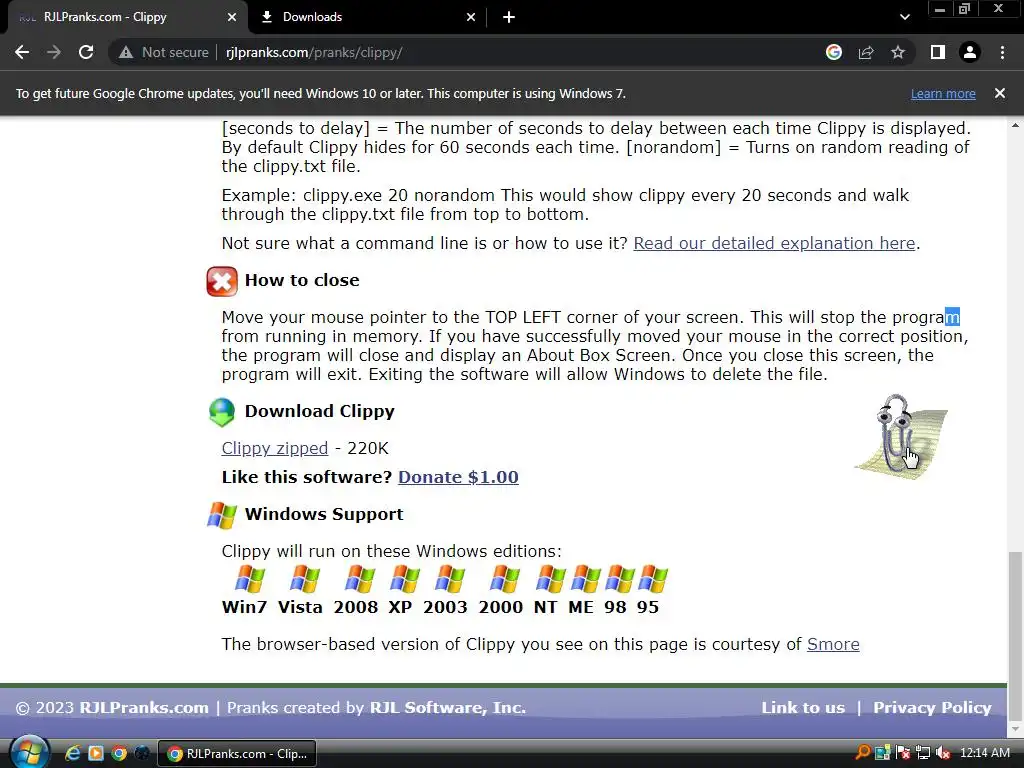Click the Google icon in the address bar

pos(833,52)
